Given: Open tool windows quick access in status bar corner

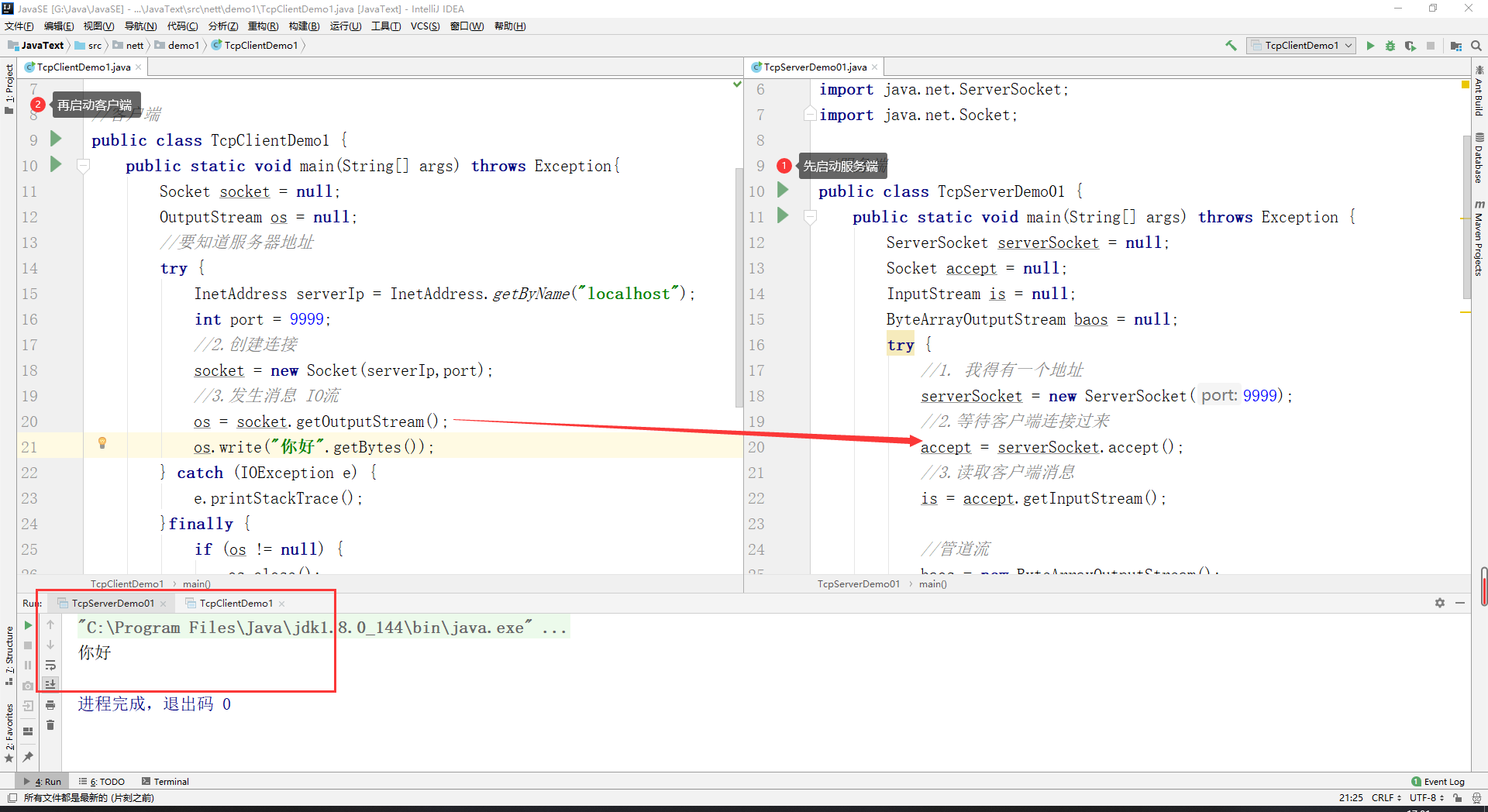Looking at the screenshot, I should pos(12,797).
